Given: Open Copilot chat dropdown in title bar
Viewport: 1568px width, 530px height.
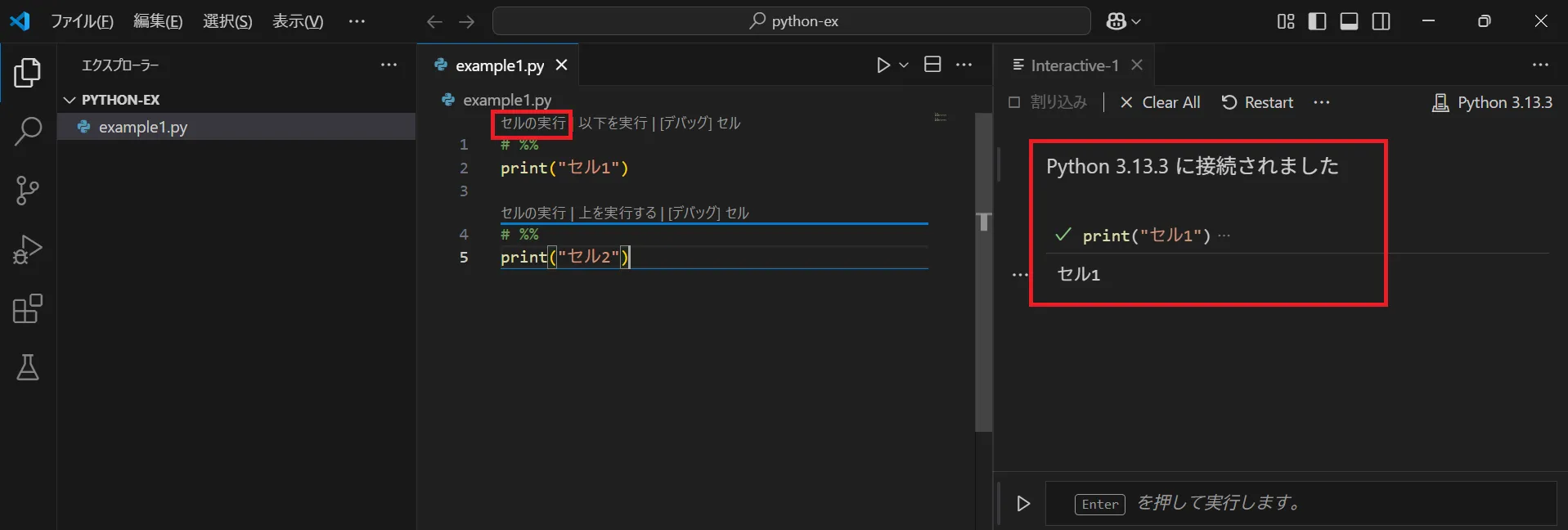Looking at the screenshot, I should 1123,21.
